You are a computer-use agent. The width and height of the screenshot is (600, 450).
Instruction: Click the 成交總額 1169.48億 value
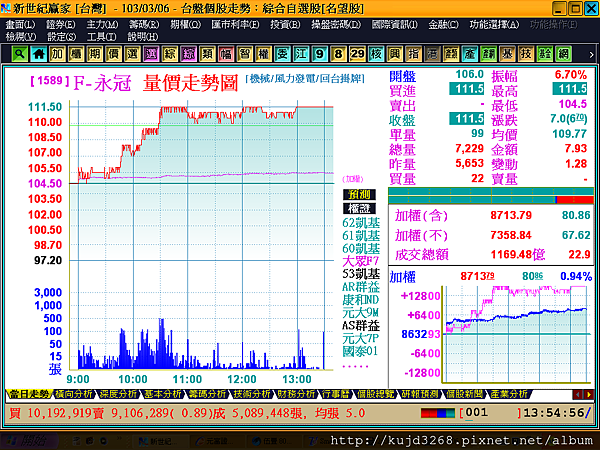[x=518, y=255]
